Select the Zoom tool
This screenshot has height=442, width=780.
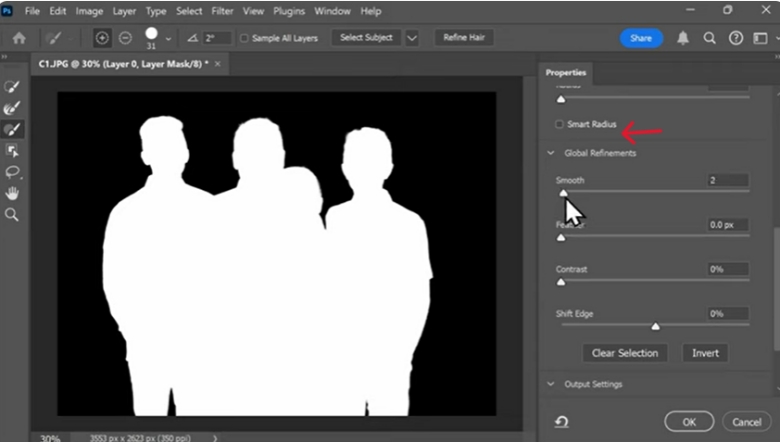tap(12, 215)
